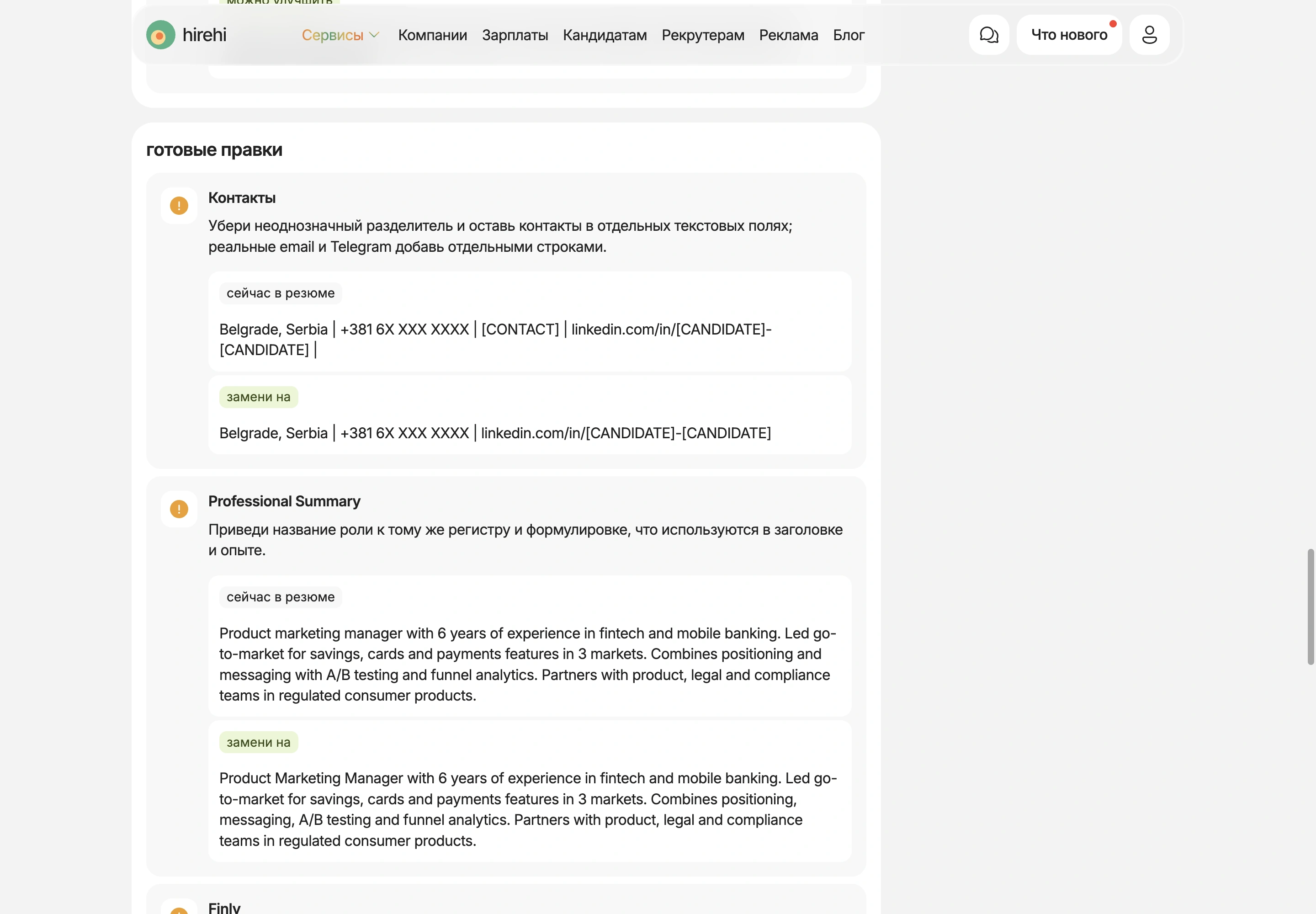Open the chat messages icon
Image resolution: width=1316 pixels, height=914 pixels.
pyautogui.click(x=989, y=35)
